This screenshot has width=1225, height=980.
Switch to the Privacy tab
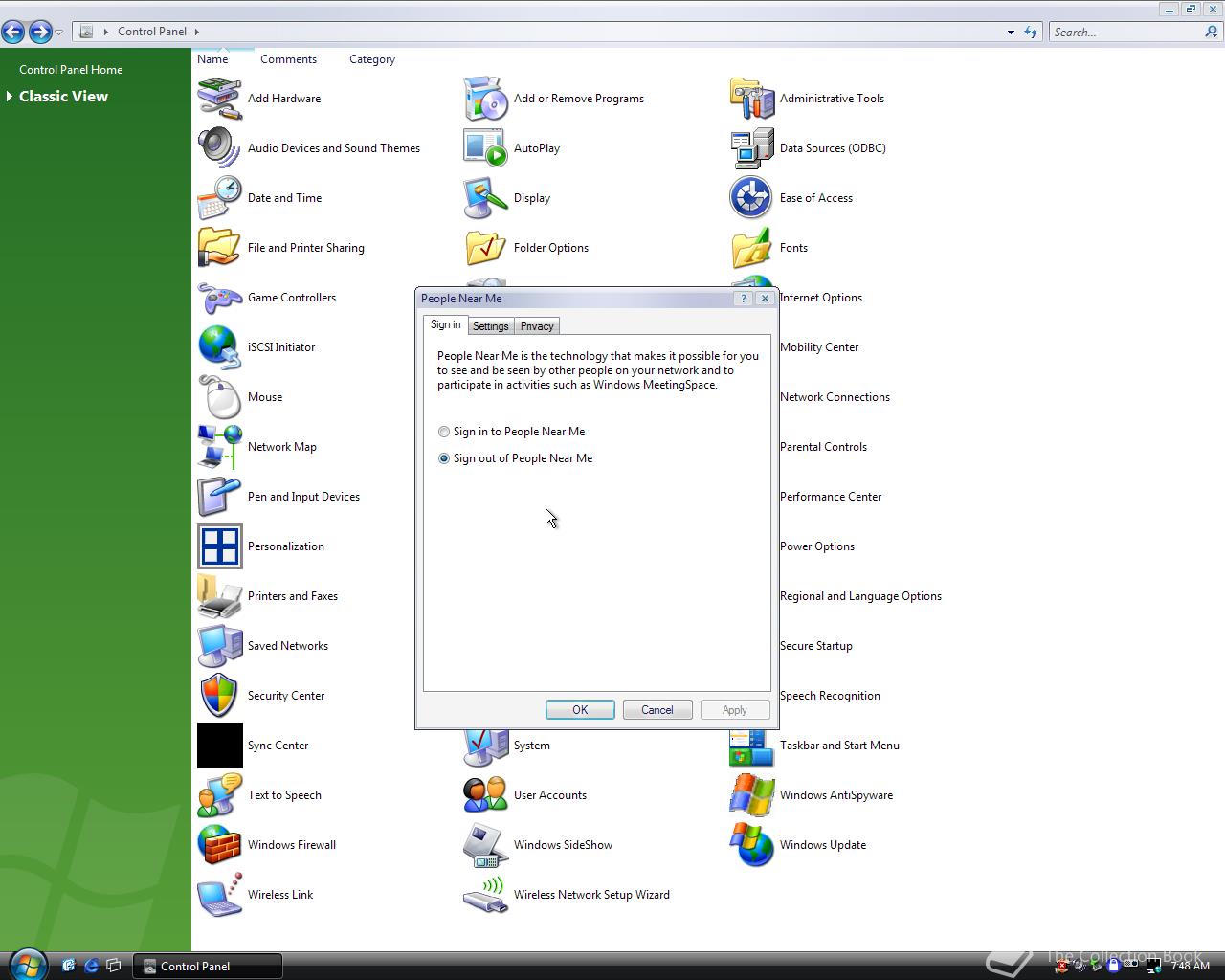click(537, 326)
